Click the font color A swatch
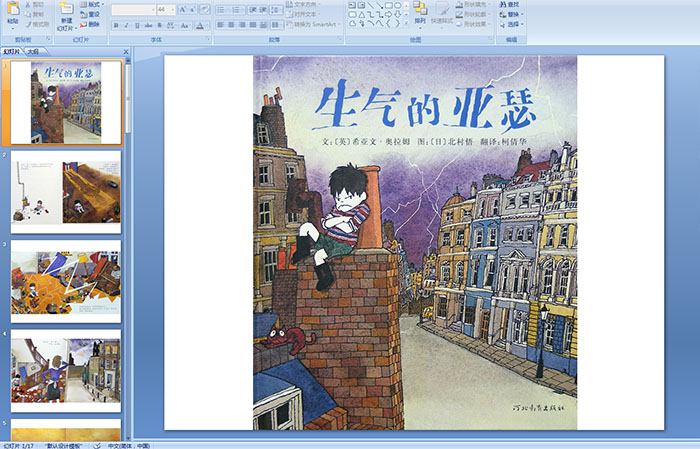Image resolution: width=700 pixels, height=449 pixels. click(200, 25)
